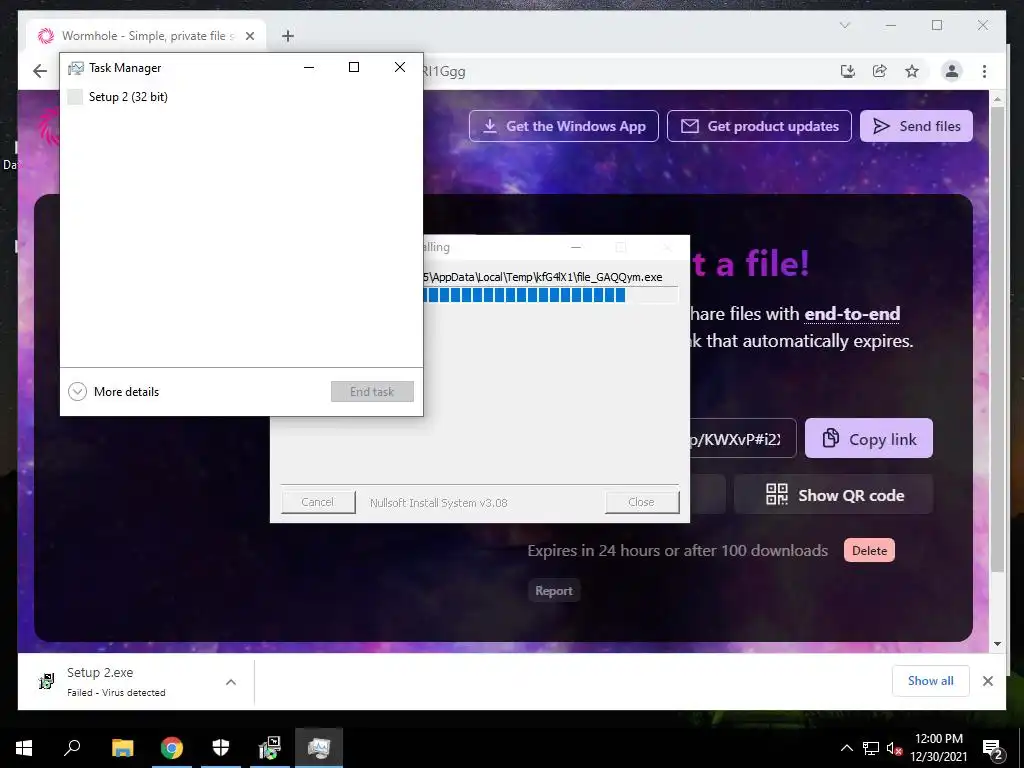Click the Task Manager title bar icon

[76, 68]
